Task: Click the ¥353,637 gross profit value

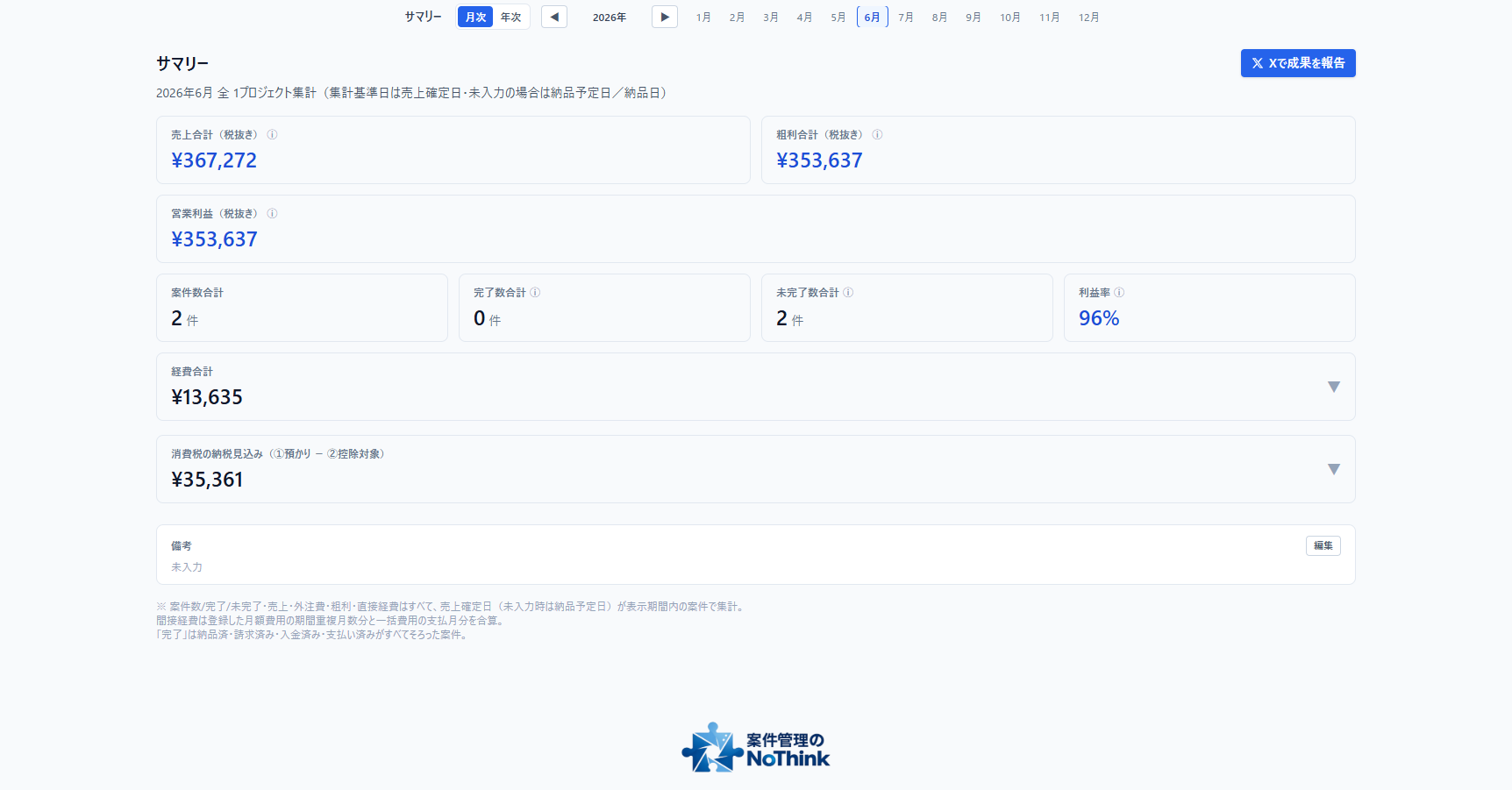Action: 819,160
